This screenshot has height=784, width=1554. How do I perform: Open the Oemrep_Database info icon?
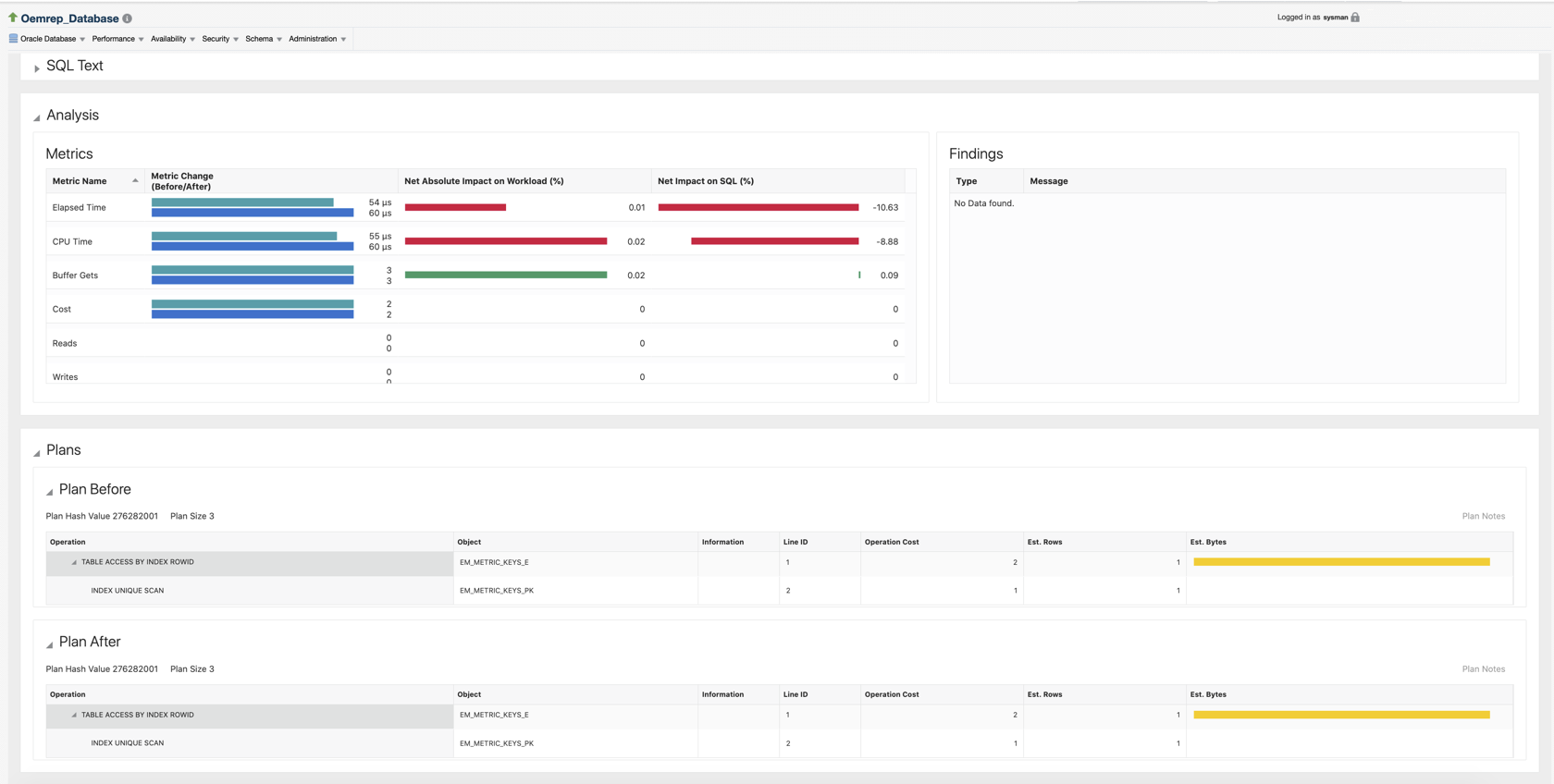(128, 18)
